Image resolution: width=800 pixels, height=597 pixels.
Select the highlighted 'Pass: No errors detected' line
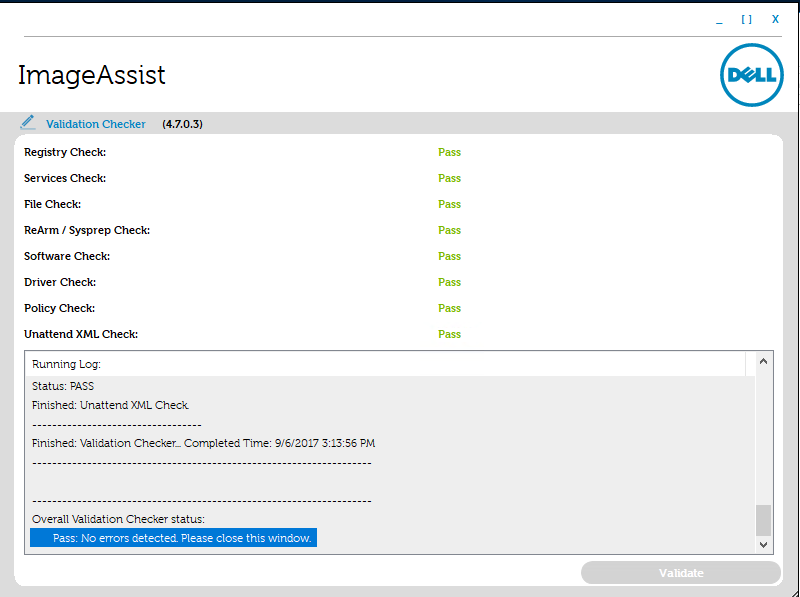(x=173, y=538)
